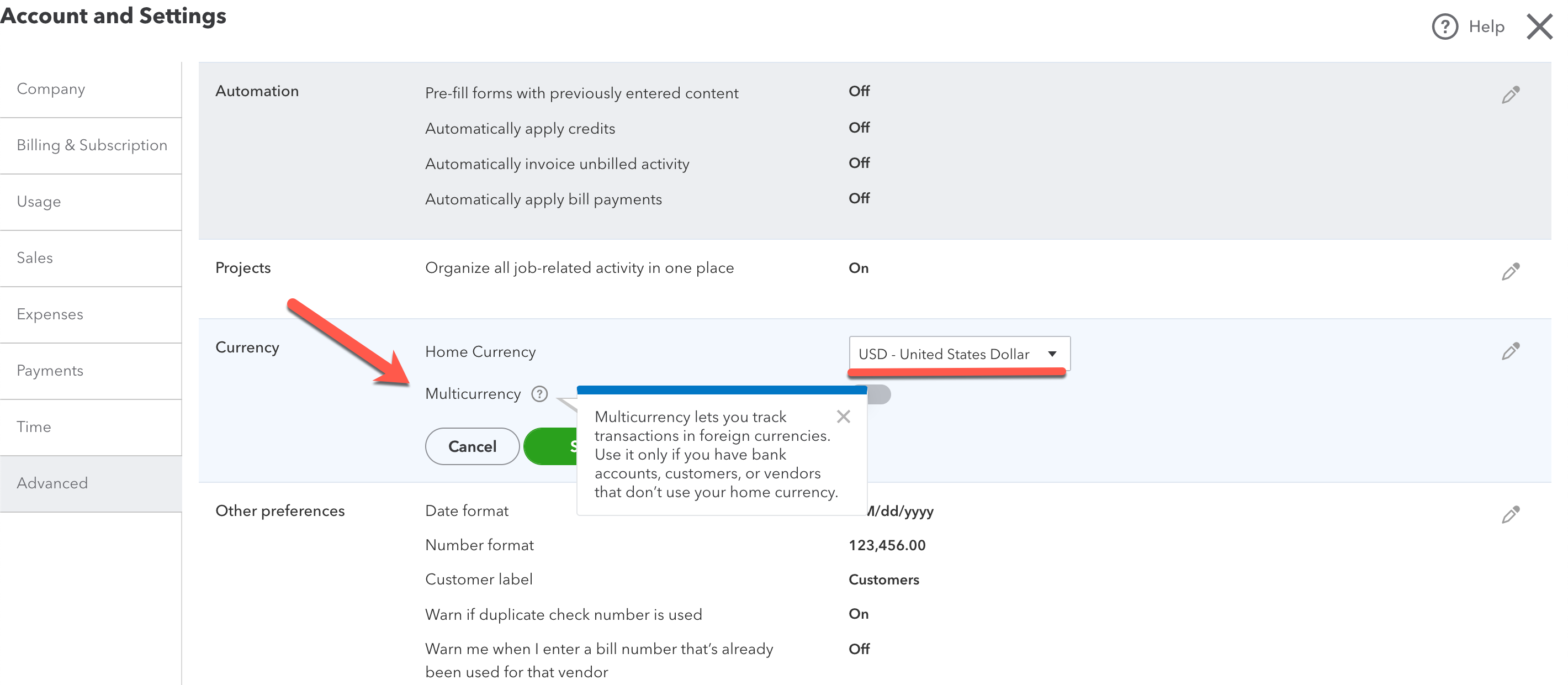
Task: Click the green Save button
Action: pos(551,446)
